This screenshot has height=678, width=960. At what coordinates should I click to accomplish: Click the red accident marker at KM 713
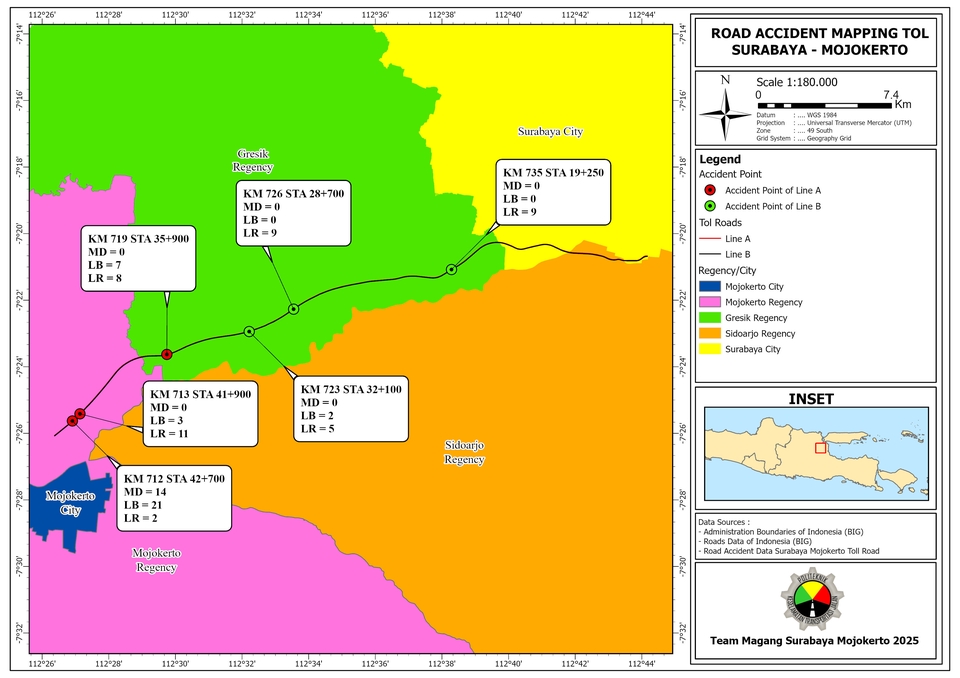point(80,414)
